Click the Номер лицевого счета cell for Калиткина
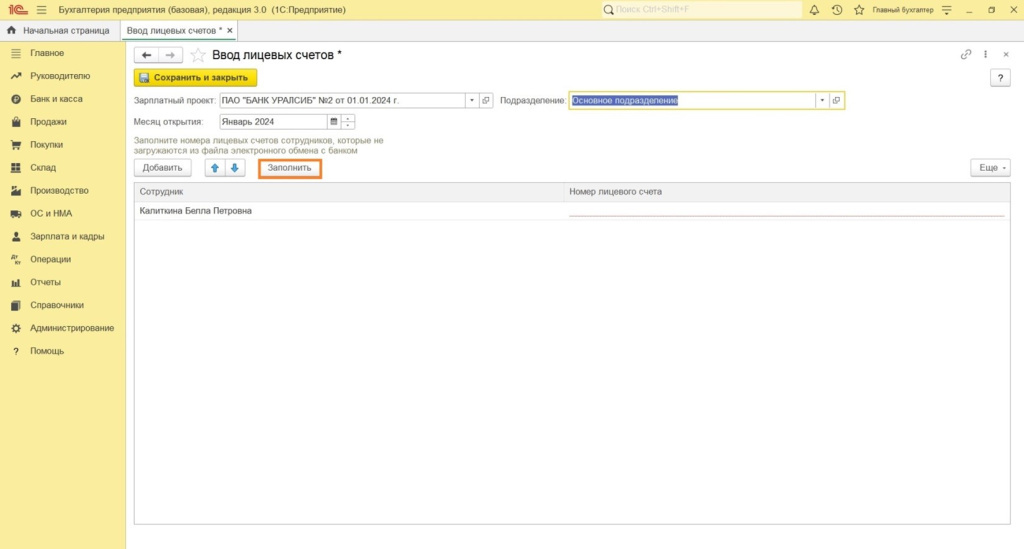 785,211
